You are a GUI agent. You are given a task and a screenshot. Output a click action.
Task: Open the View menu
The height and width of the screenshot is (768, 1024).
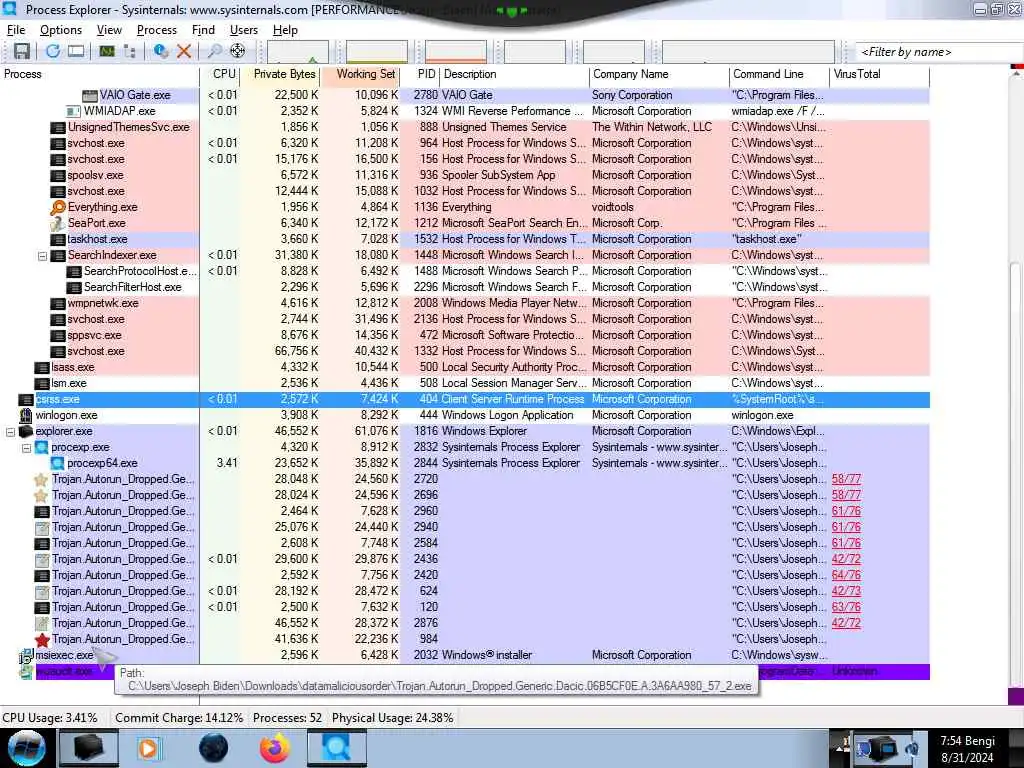(109, 30)
